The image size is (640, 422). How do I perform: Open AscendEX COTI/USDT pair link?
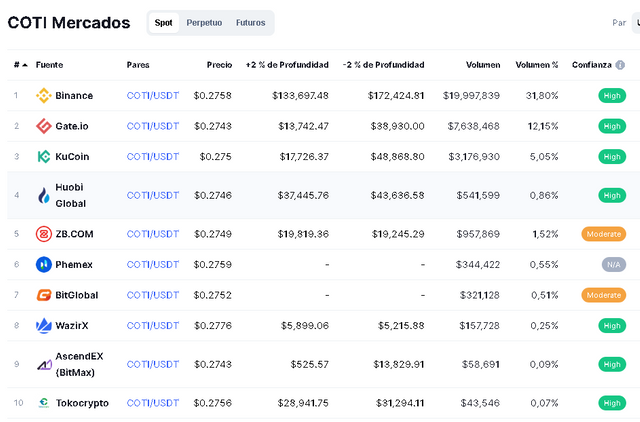[x=153, y=364]
